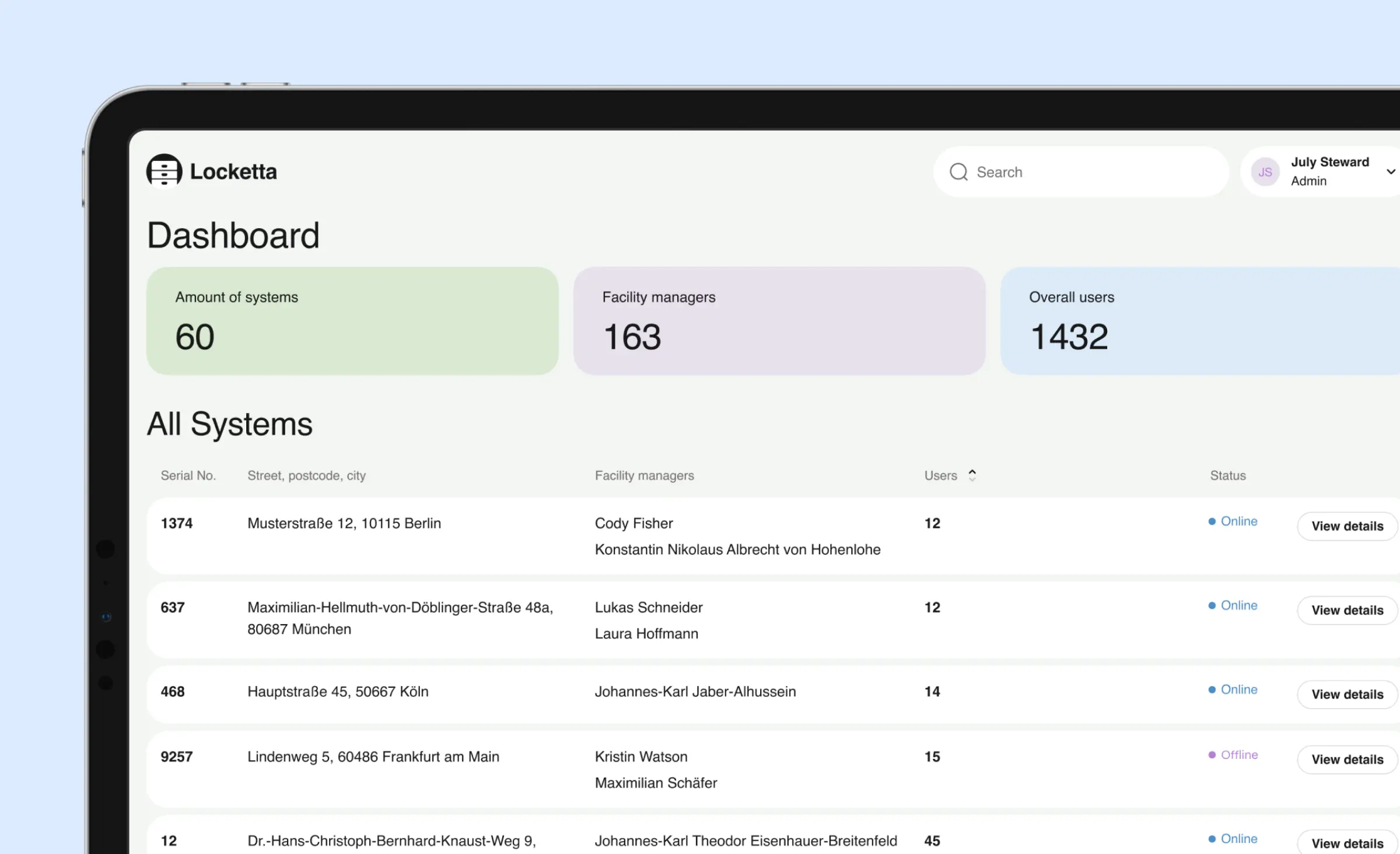Click View details for Hauptstraße 45 in Köln

tap(1347, 694)
